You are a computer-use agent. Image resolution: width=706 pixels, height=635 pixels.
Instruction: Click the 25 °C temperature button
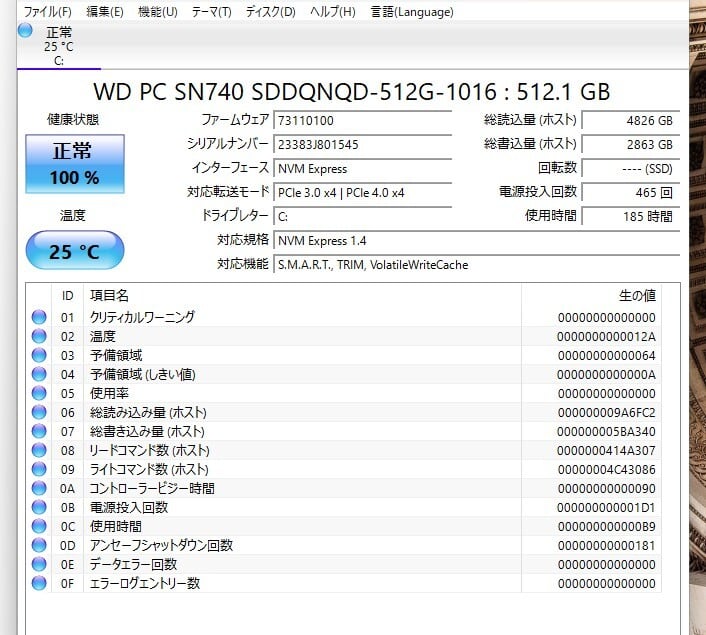pyautogui.click(x=75, y=250)
